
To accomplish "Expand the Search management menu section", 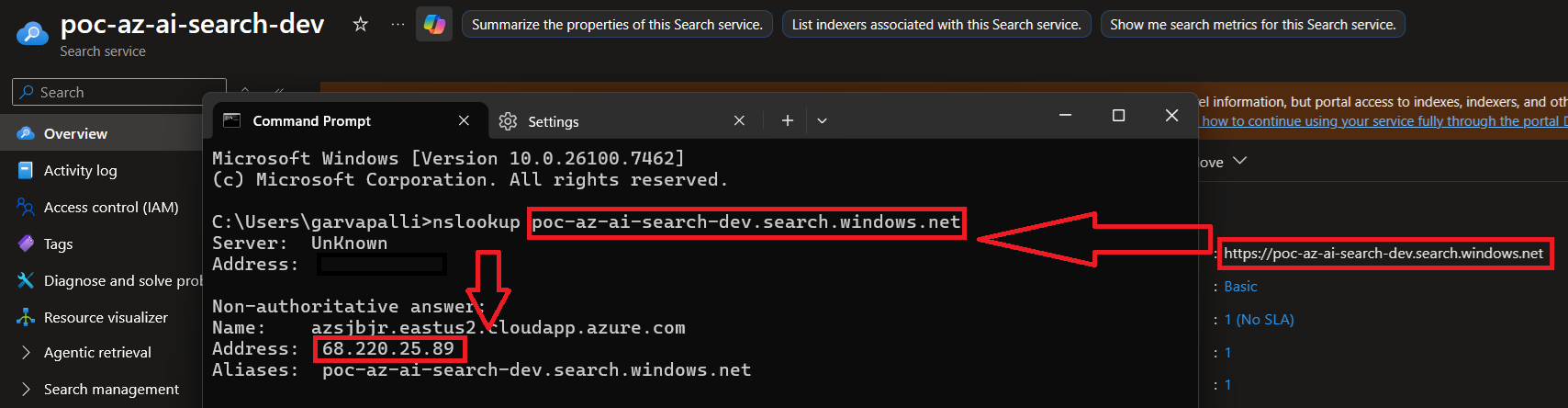I will click(26, 389).
